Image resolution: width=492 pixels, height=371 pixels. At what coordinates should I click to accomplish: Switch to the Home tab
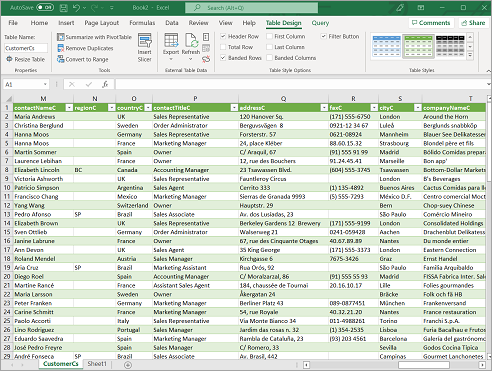click(39, 23)
